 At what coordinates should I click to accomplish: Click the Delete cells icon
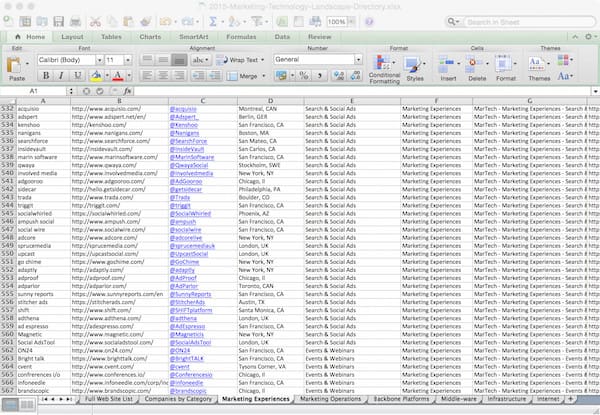pos(476,65)
